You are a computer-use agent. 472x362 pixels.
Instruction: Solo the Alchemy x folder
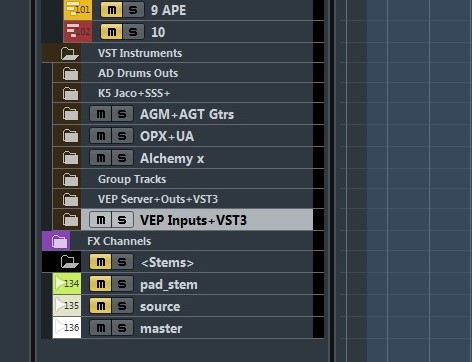coord(122,158)
